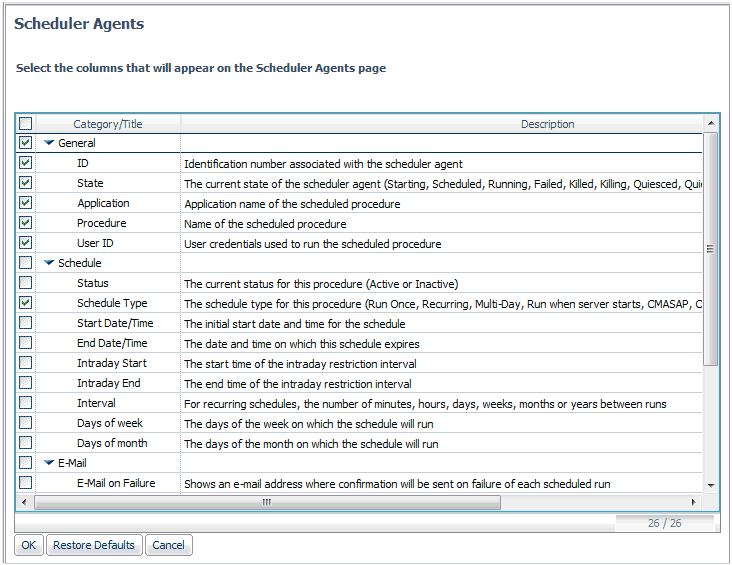Uncheck the Procedure column checkbox

pos(25,223)
